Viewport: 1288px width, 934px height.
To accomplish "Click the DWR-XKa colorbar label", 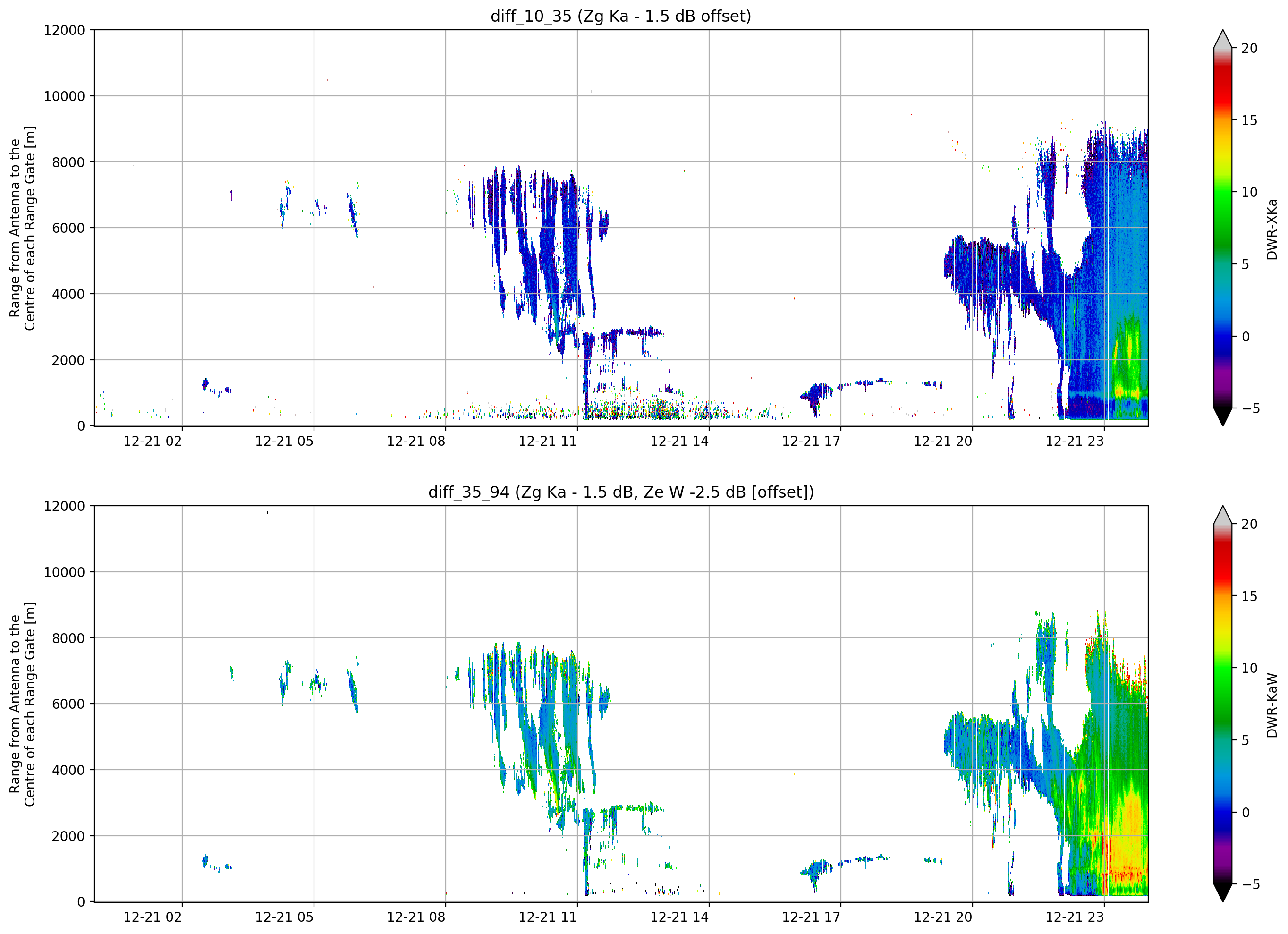I will coord(1272,229).
